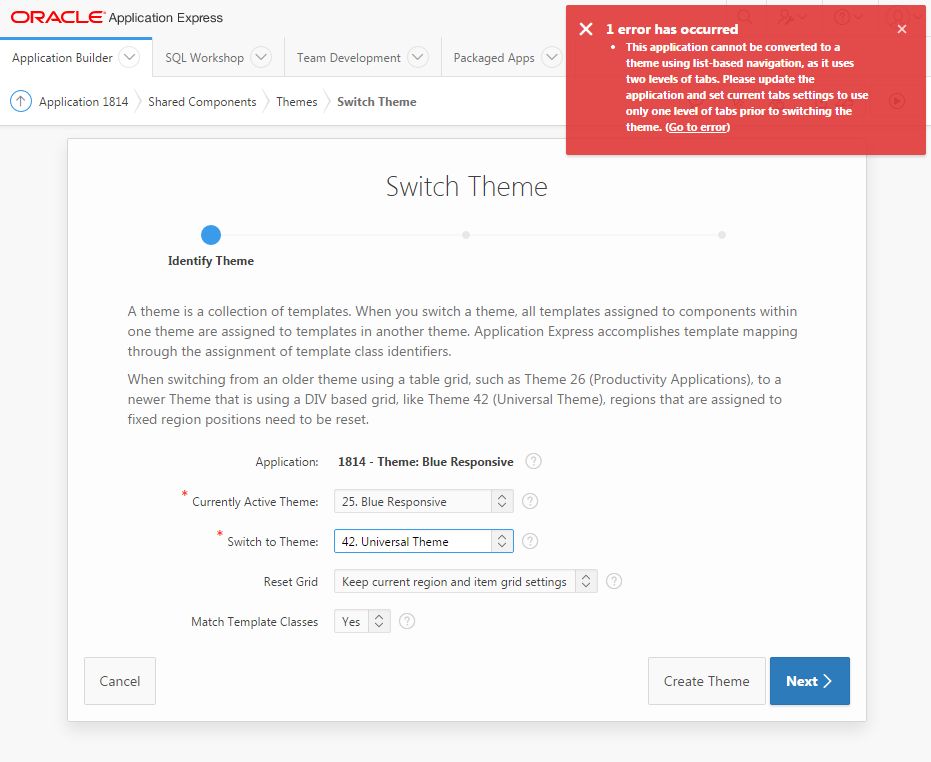The height and width of the screenshot is (762, 931).
Task: Open help for Match Template Classes
Action: 407,621
